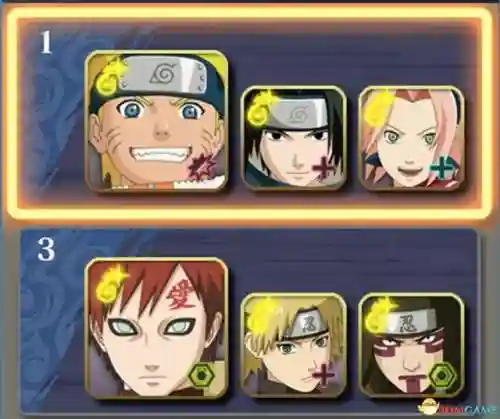
Task: Click the green hexagon attribute icon on Gaara
Action: point(202,376)
